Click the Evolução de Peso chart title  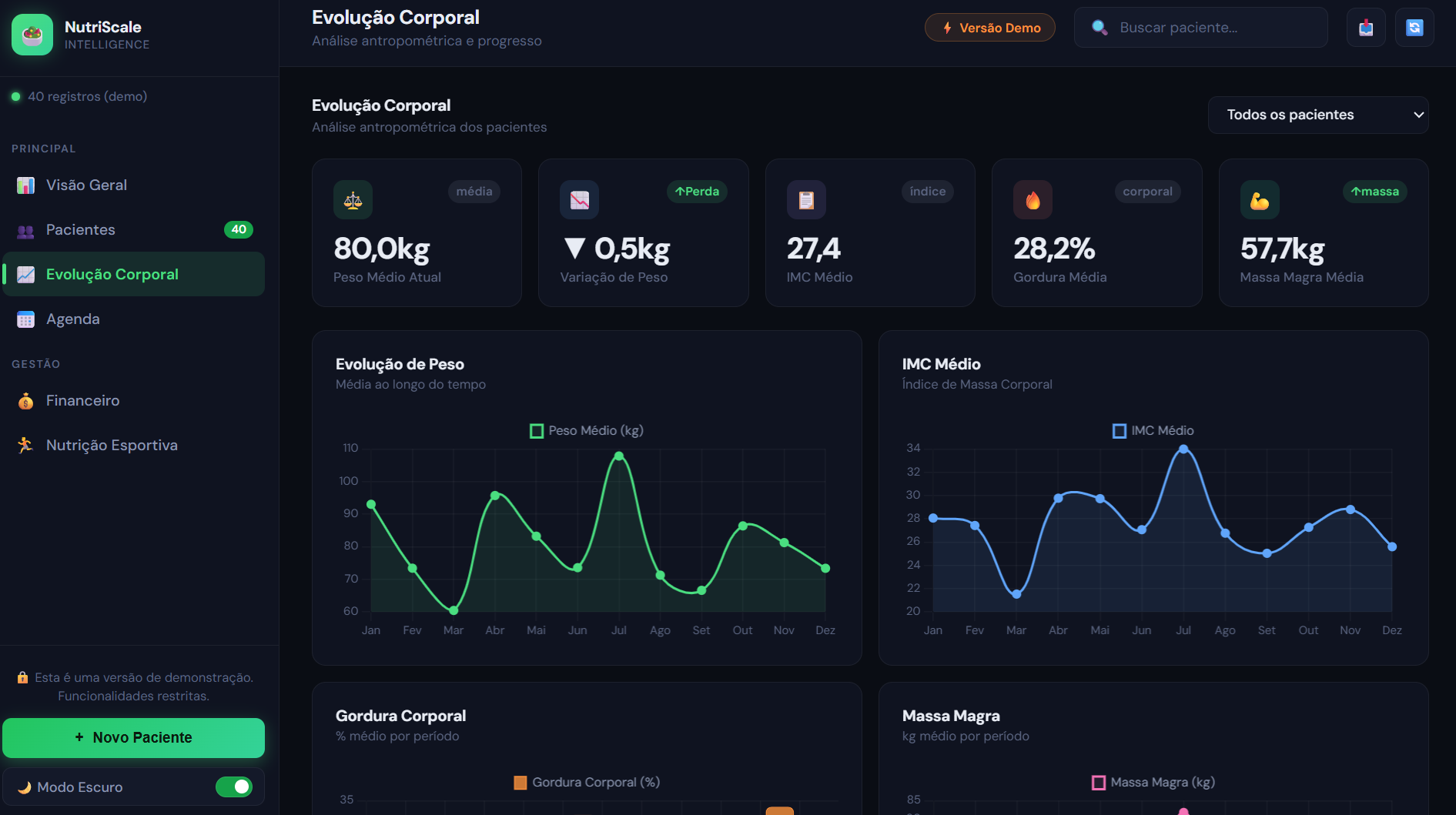pyautogui.click(x=400, y=364)
